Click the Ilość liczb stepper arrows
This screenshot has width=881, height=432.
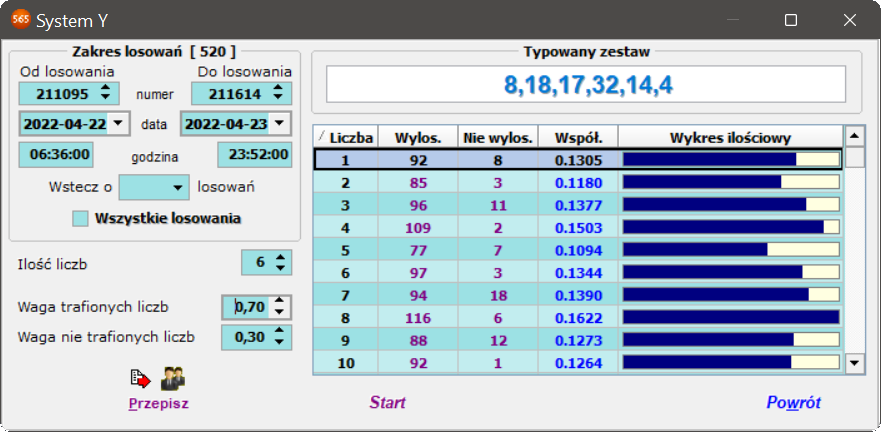pos(281,262)
